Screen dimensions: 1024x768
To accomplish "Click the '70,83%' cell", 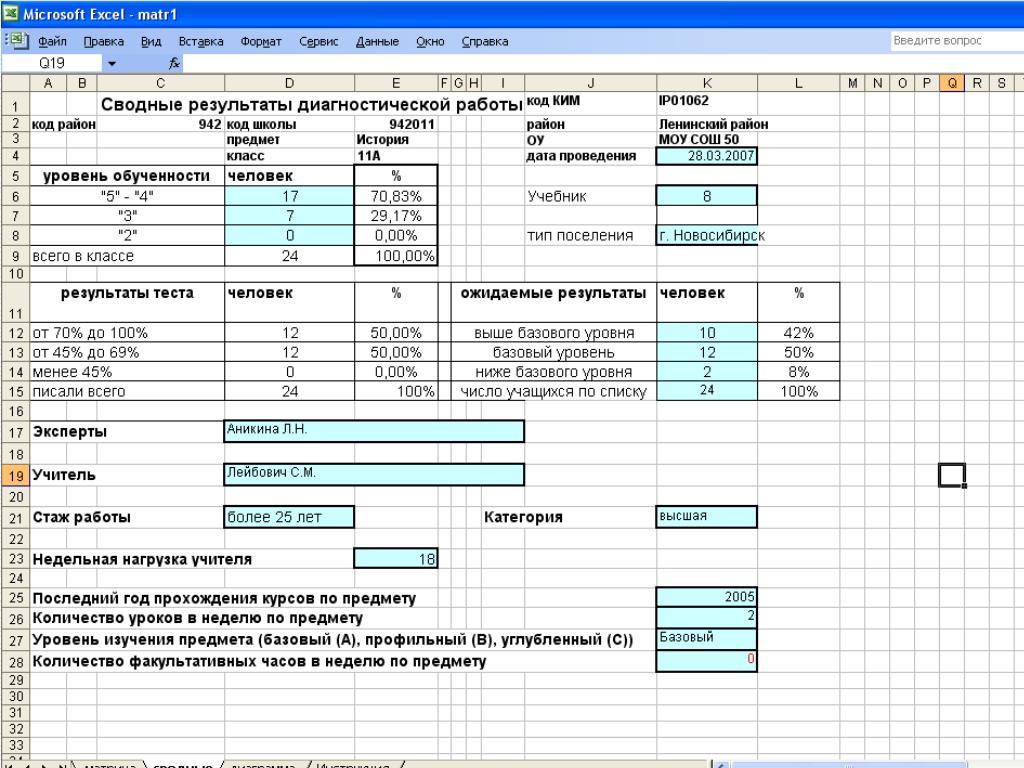I will 396,196.
